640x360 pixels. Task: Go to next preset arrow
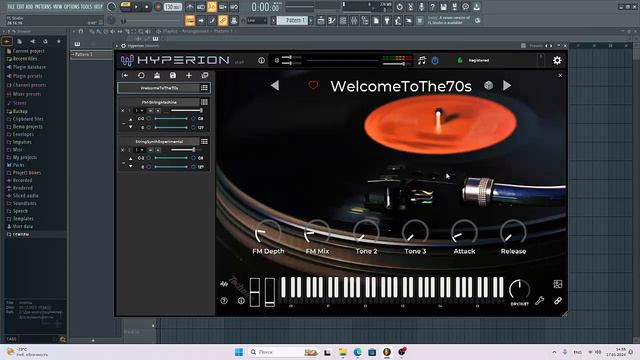pos(507,85)
